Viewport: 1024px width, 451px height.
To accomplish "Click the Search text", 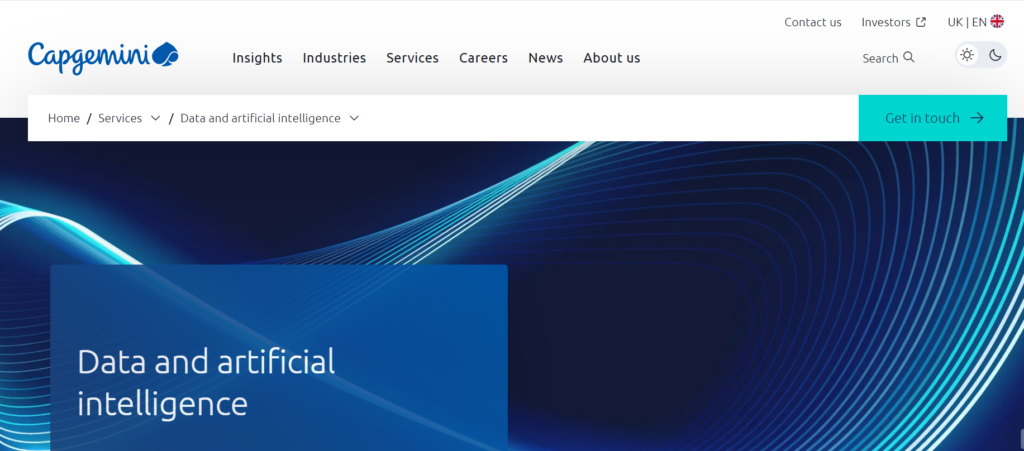I will pos(880,58).
